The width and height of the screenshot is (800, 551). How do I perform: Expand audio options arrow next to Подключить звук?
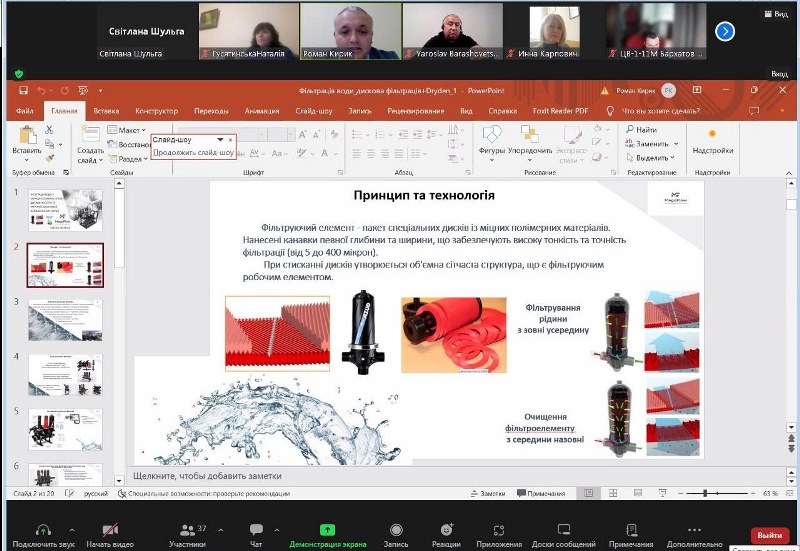click(72, 530)
